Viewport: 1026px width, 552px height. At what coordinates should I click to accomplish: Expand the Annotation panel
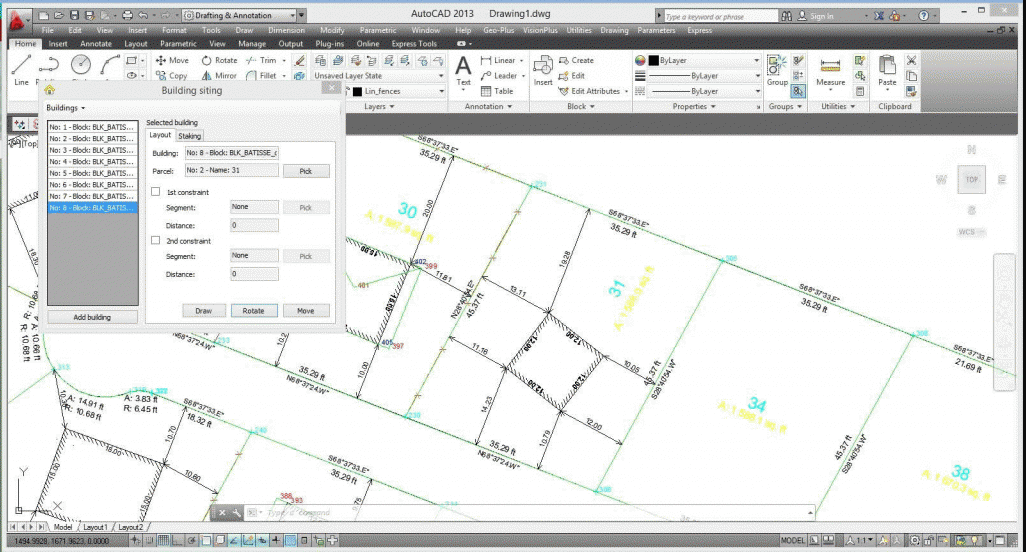[x=488, y=107]
